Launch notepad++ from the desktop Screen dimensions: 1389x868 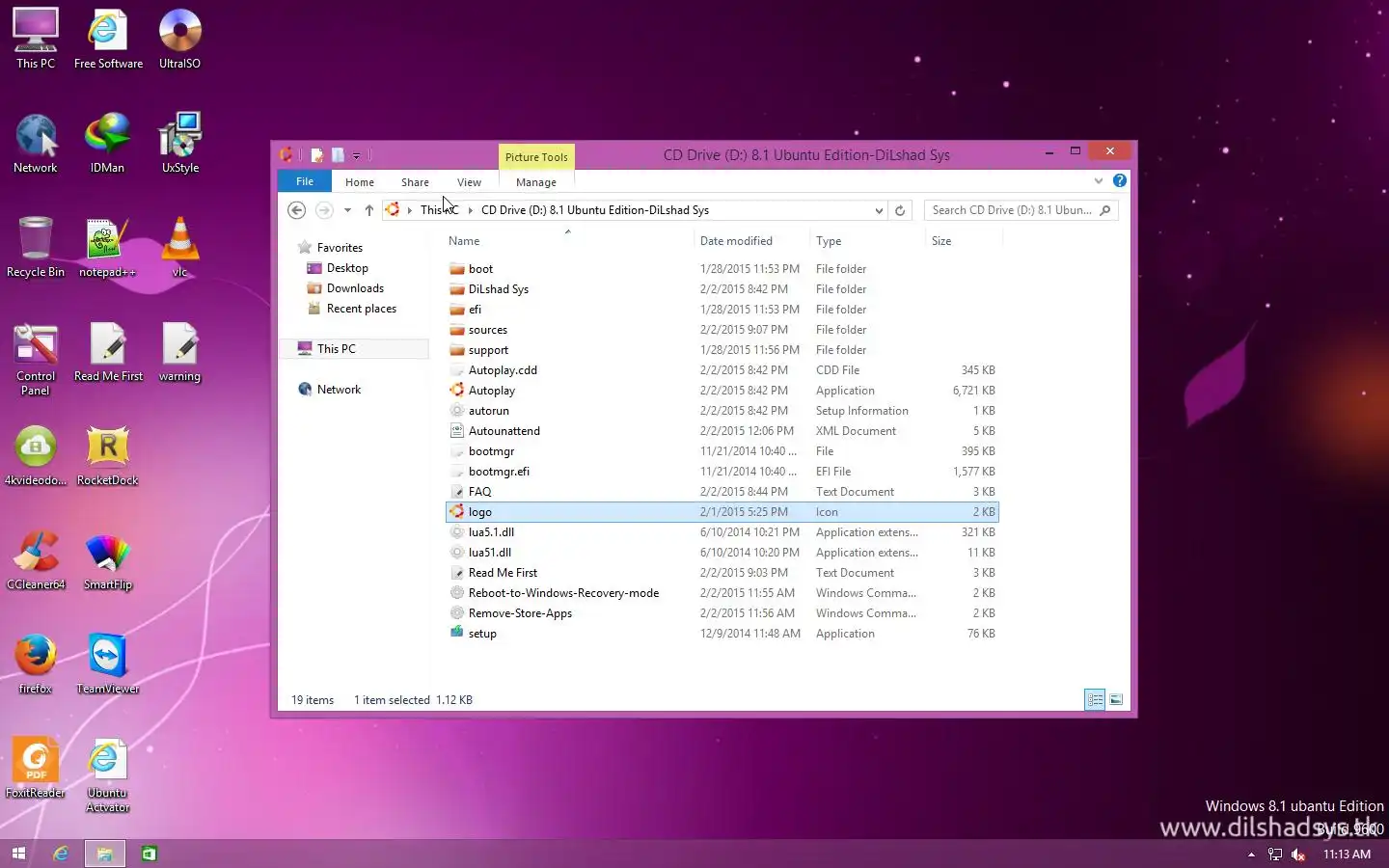point(107,247)
